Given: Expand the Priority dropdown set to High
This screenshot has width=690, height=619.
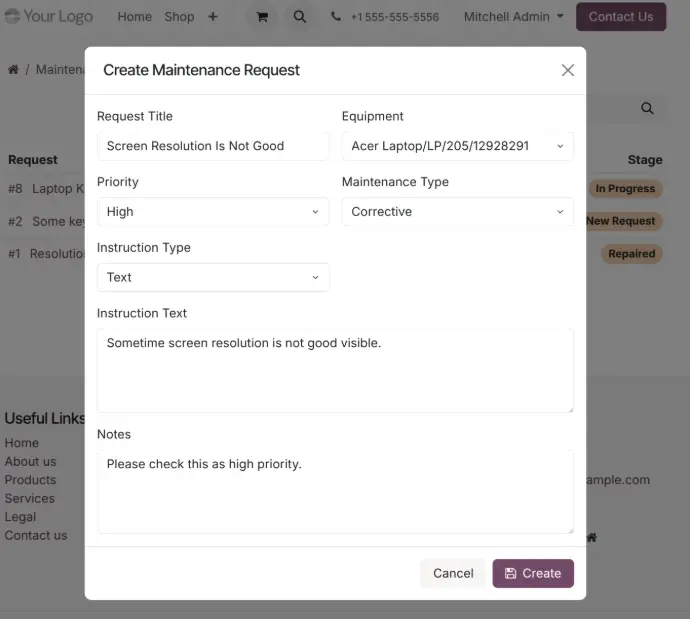Looking at the screenshot, I should [x=213, y=212].
